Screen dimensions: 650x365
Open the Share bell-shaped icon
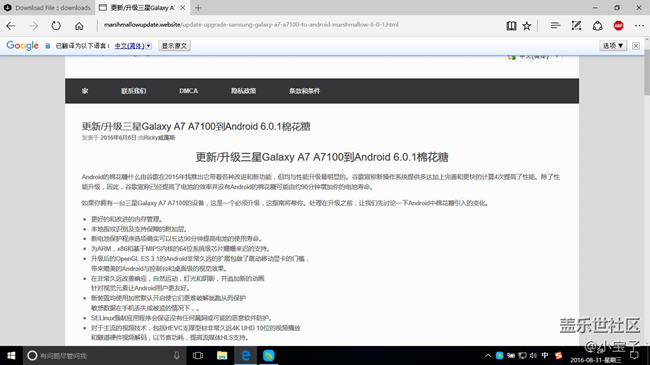597,26
